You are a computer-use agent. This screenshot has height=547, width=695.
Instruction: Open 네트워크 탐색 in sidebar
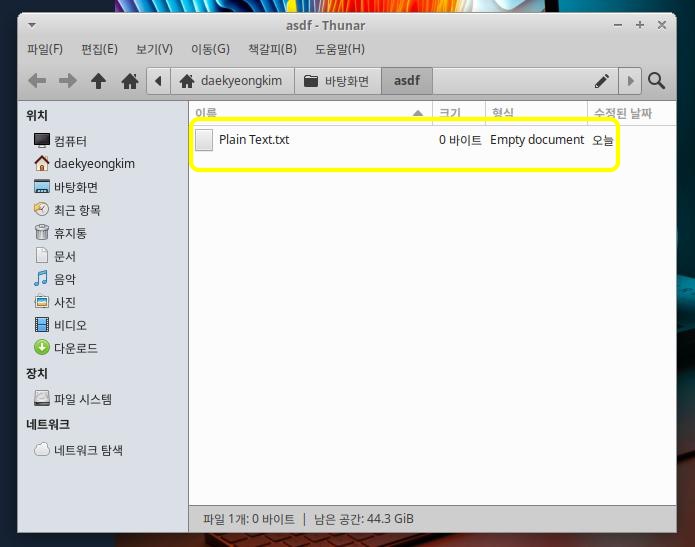click(x=78, y=450)
